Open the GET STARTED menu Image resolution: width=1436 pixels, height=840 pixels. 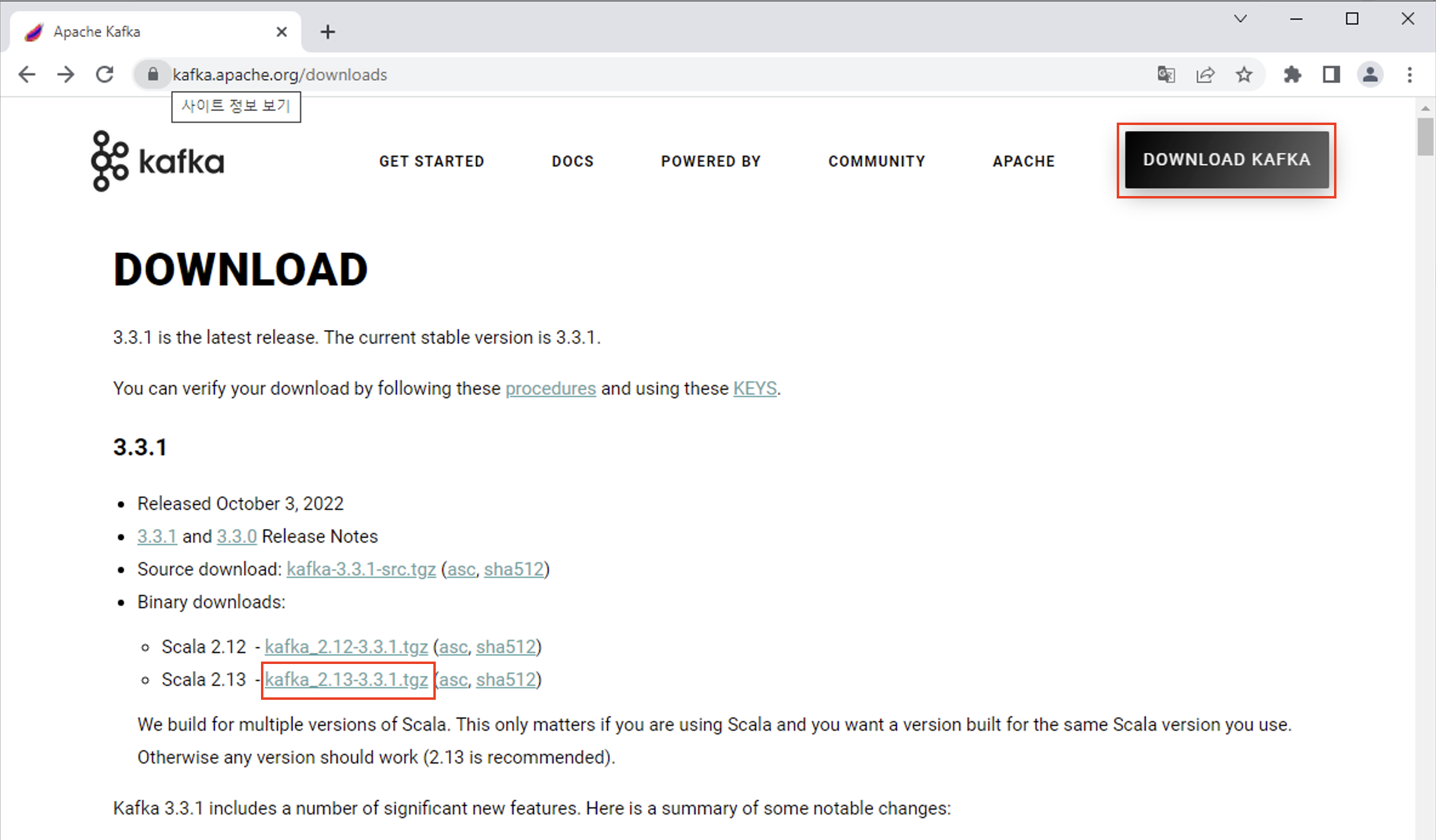[432, 161]
